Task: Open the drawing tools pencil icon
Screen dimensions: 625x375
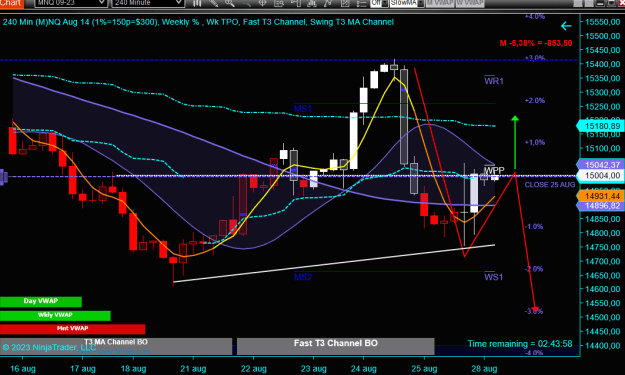Action: 214,3
